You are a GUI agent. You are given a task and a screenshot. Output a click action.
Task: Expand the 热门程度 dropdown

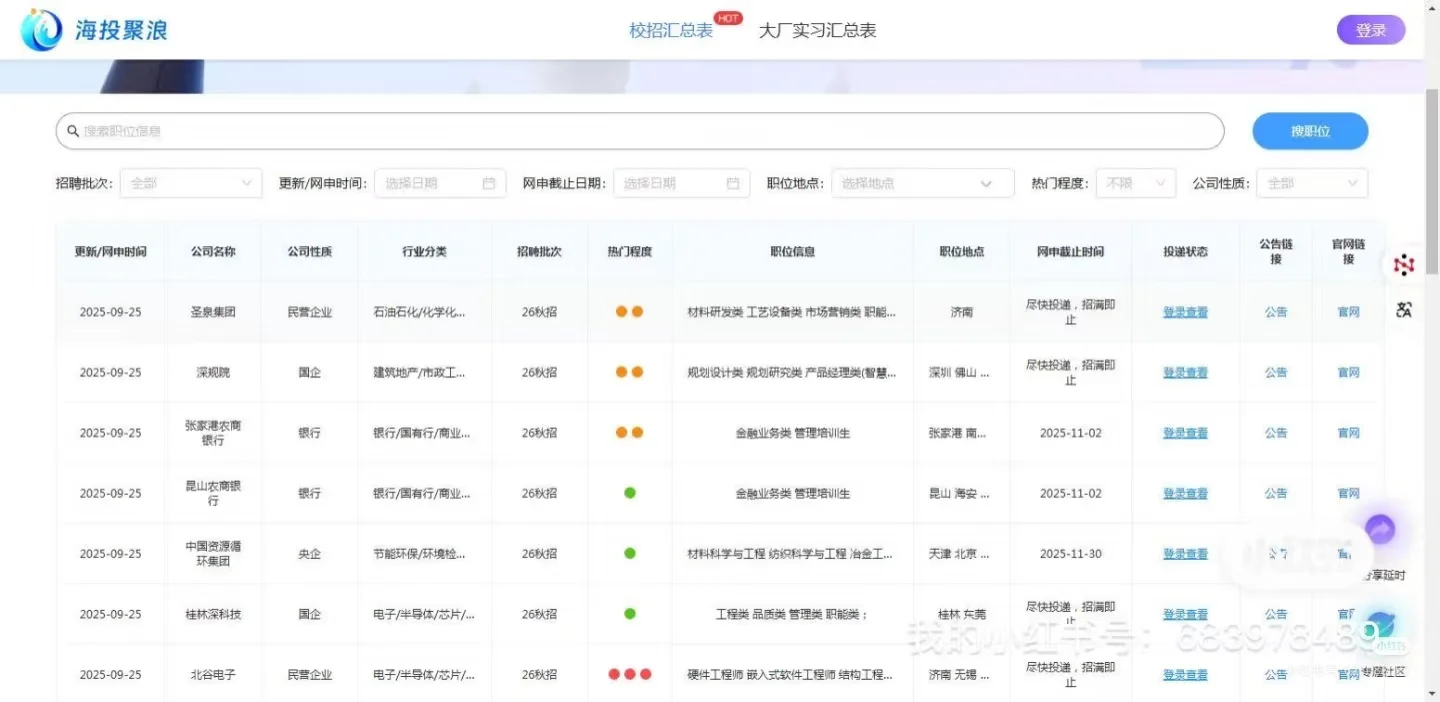click(x=1136, y=183)
